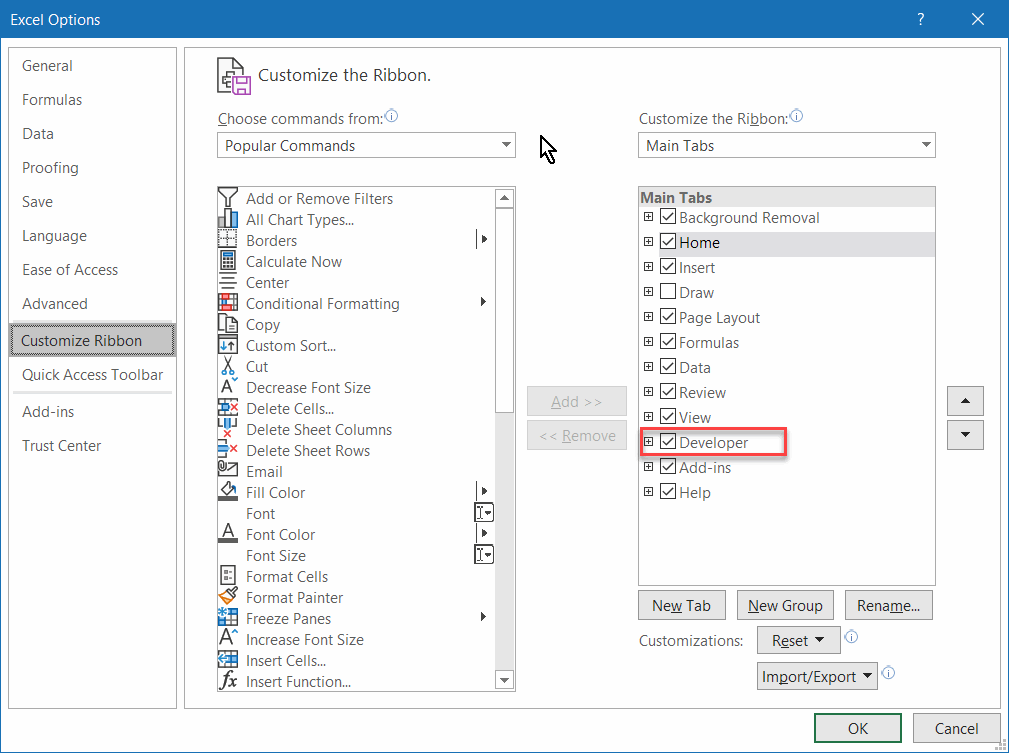Expand the Font Size combo arrow

tap(484, 554)
